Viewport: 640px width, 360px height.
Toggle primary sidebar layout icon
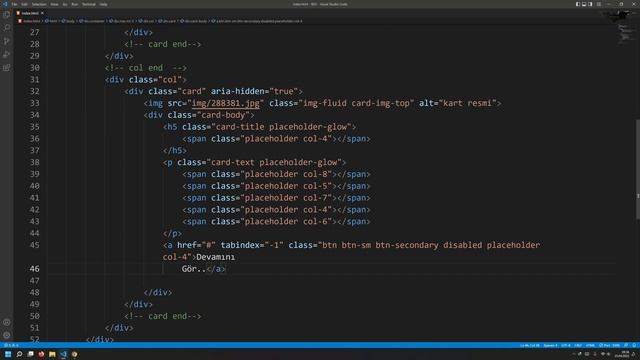(x=578, y=4)
